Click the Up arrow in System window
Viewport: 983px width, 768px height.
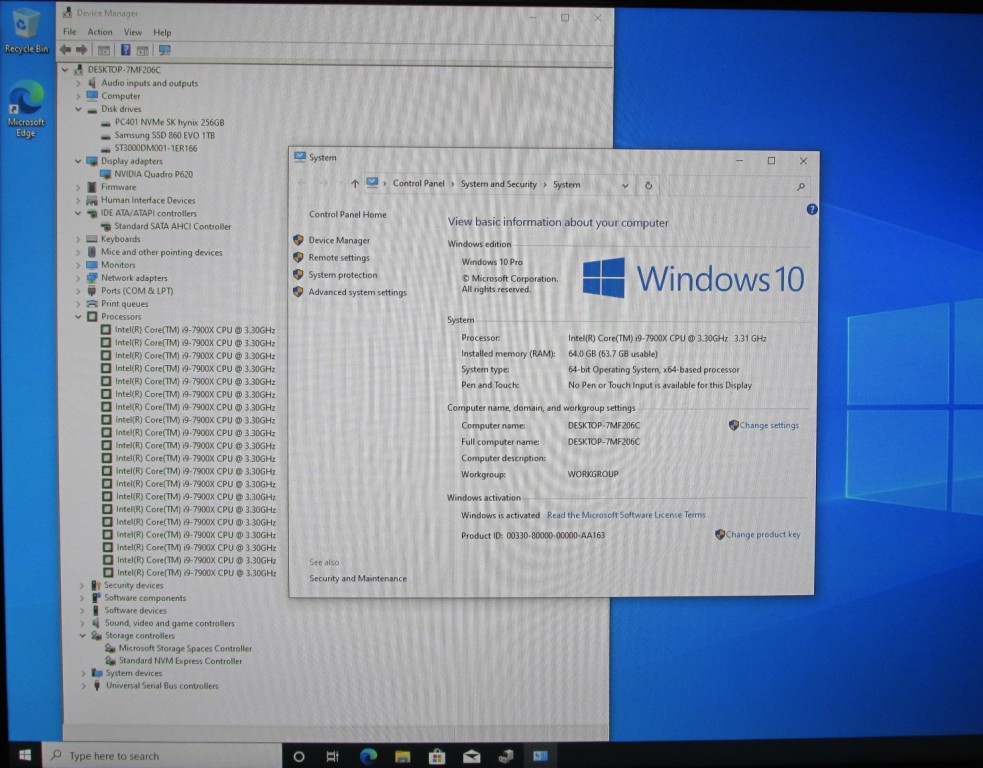pos(355,184)
